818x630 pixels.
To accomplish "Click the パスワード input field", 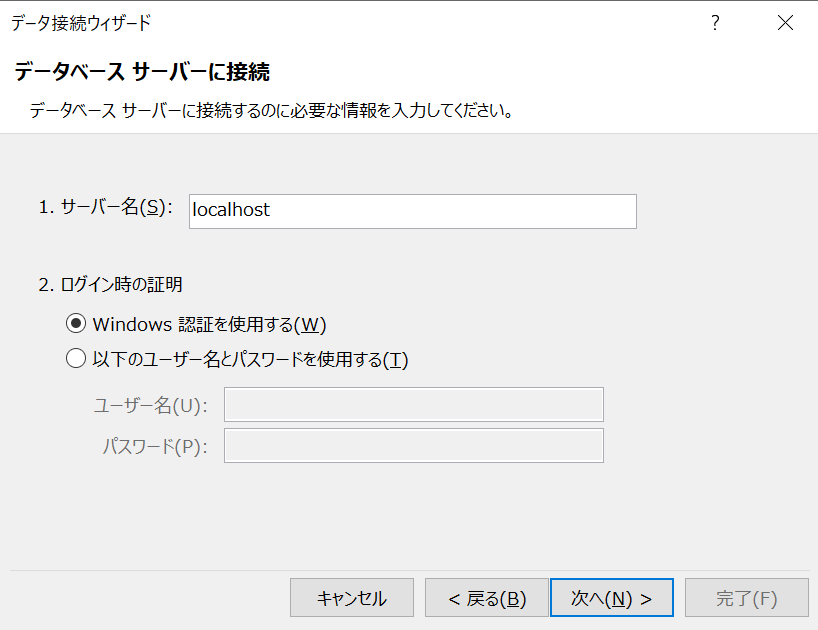I will 413,445.
